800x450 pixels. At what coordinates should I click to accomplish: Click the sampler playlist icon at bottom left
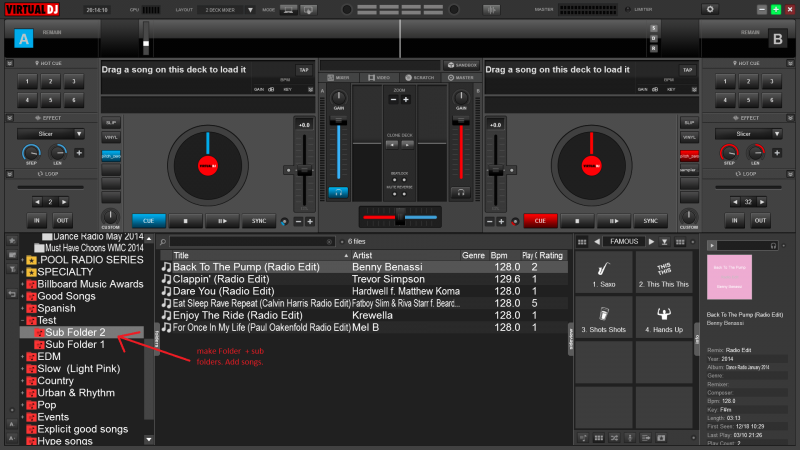pos(583,438)
